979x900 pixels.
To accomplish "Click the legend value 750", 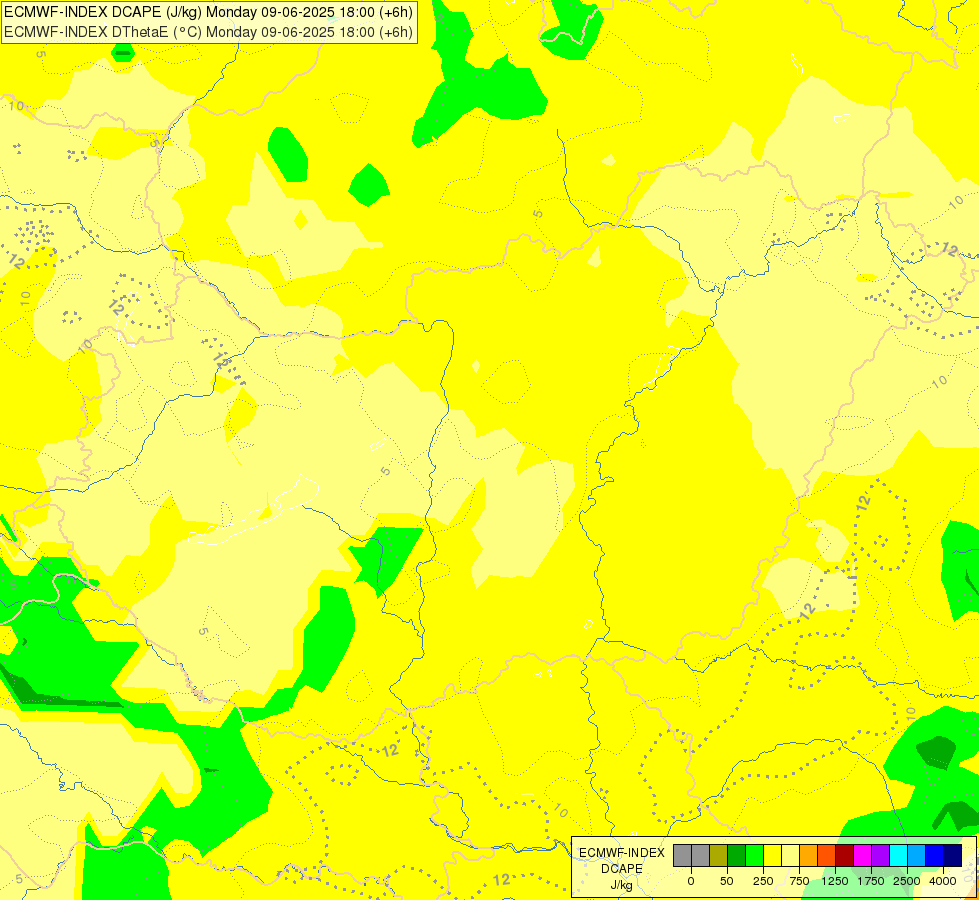I will click(799, 881).
